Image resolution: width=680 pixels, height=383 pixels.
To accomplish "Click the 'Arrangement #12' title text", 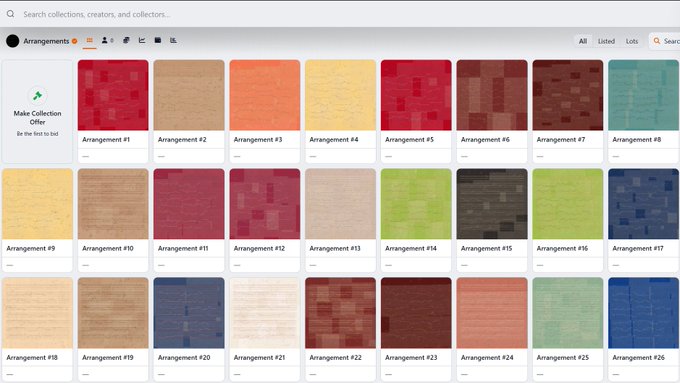I will point(259,249).
